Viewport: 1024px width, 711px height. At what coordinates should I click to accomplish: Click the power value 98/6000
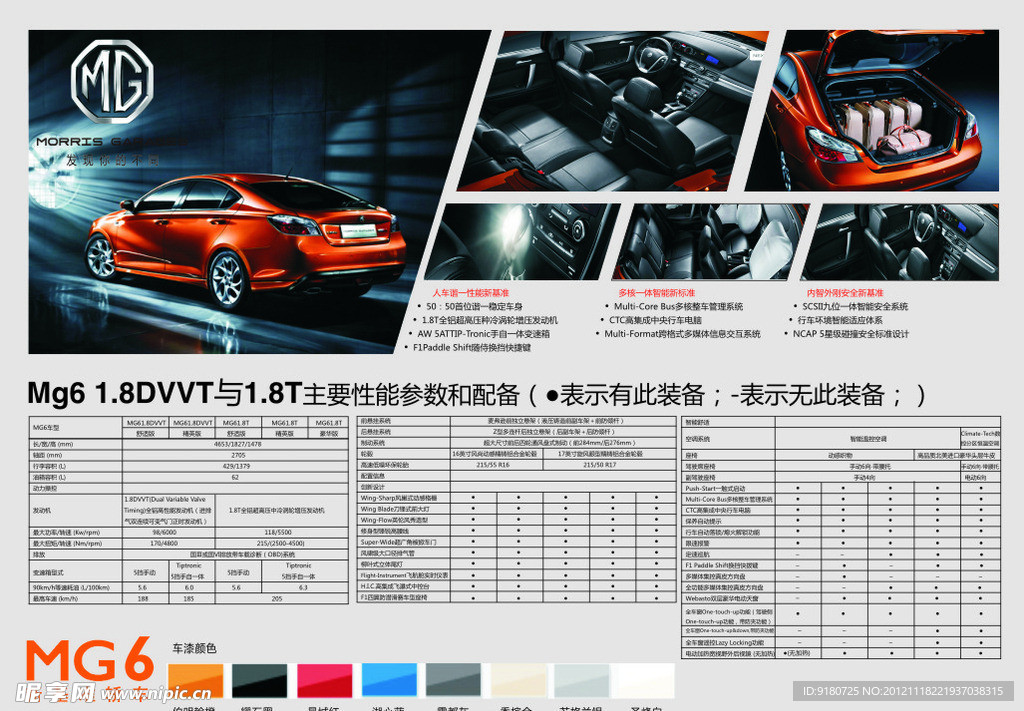pyautogui.click(x=164, y=533)
